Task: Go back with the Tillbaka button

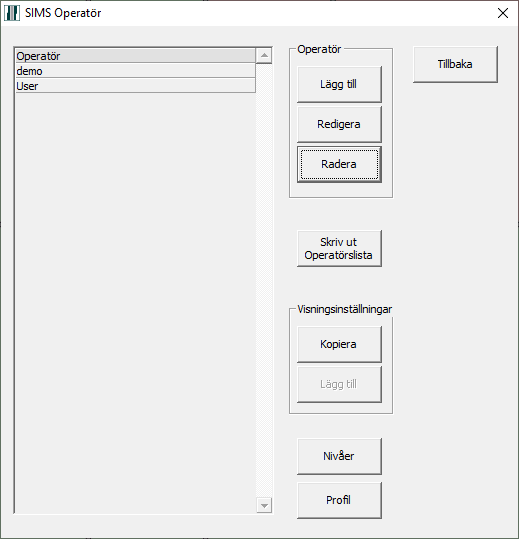Action: tap(455, 64)
